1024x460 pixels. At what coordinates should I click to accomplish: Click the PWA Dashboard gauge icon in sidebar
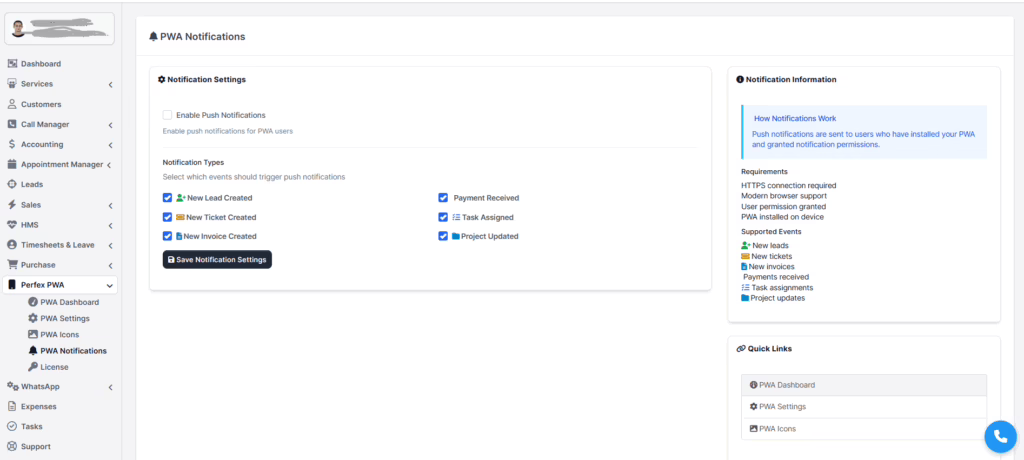33,303
